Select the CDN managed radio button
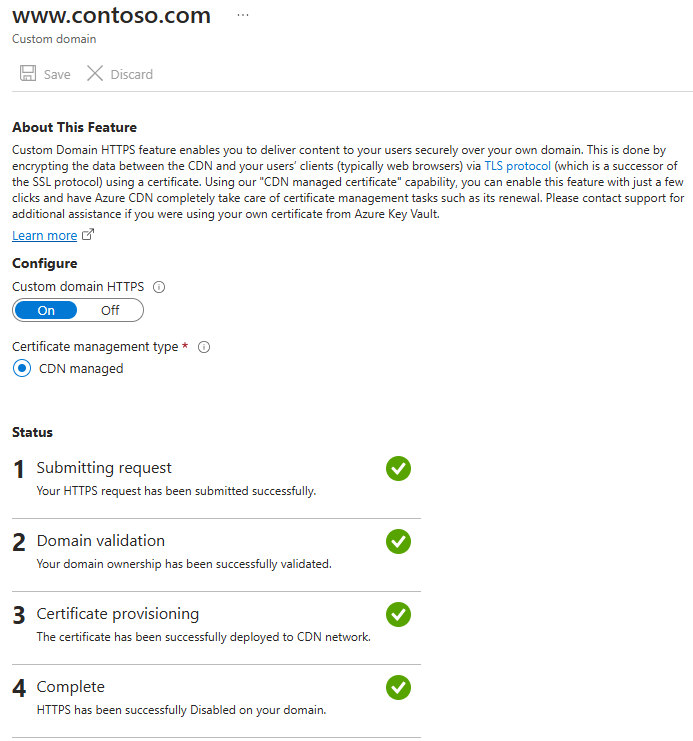 pos(22,368)
